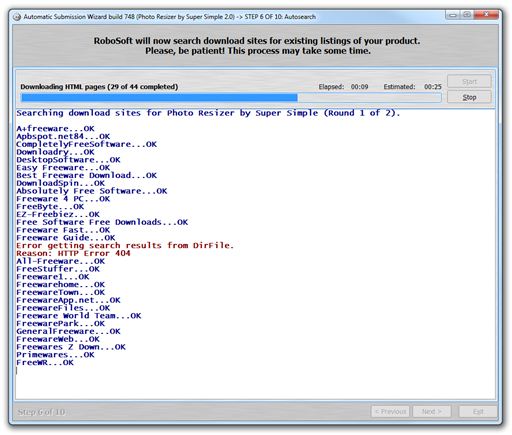
Task: Click the Freeware Guide...OK line
Action: click(66, 238)
